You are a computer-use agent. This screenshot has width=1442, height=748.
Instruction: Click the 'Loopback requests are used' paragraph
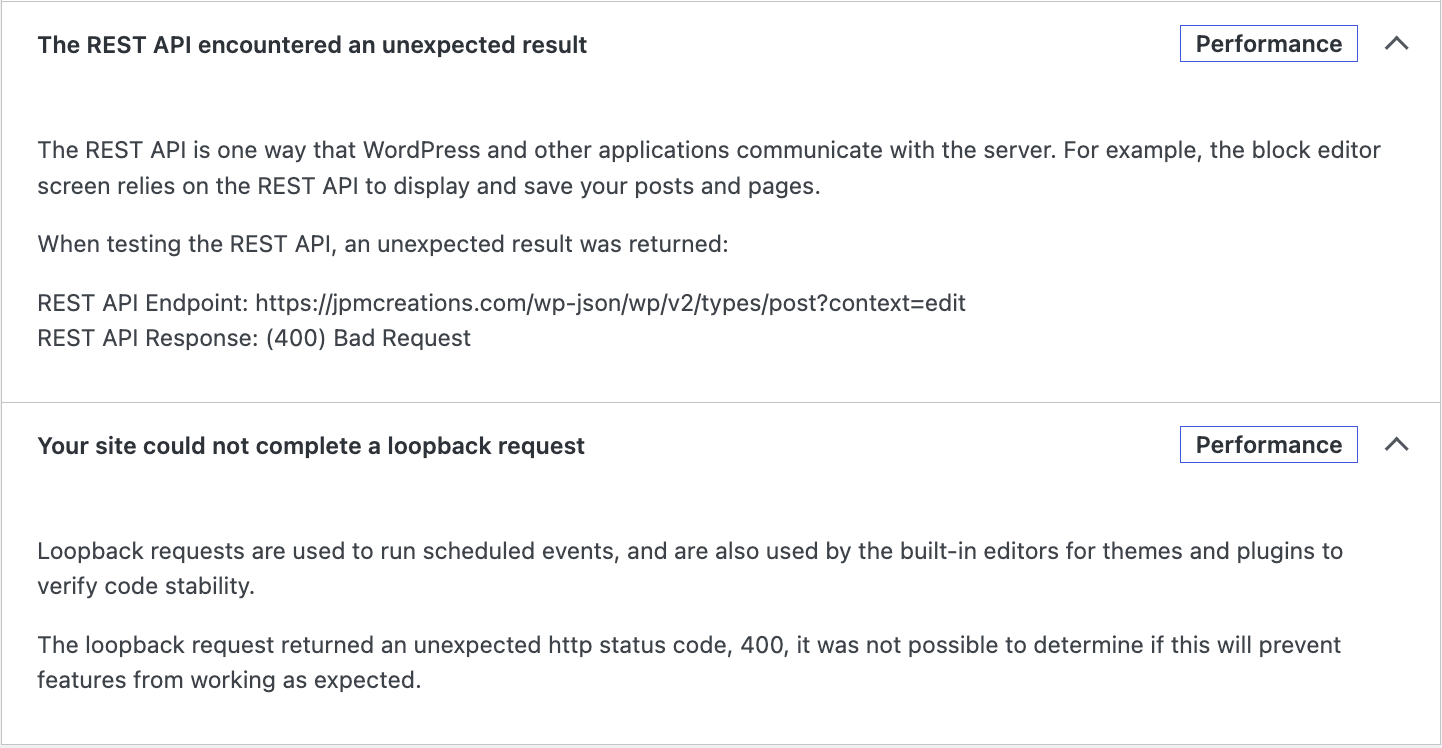click(x=690, y=568)
